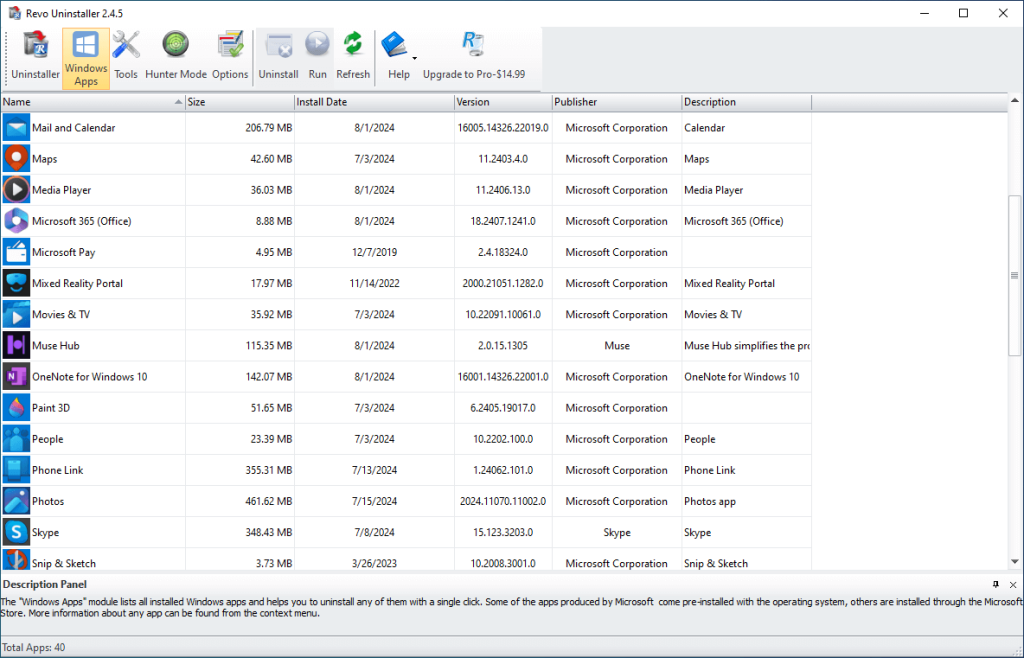Click the Skype app icon
This screenshot has height=658, width=1024.
tap(16, 532)
